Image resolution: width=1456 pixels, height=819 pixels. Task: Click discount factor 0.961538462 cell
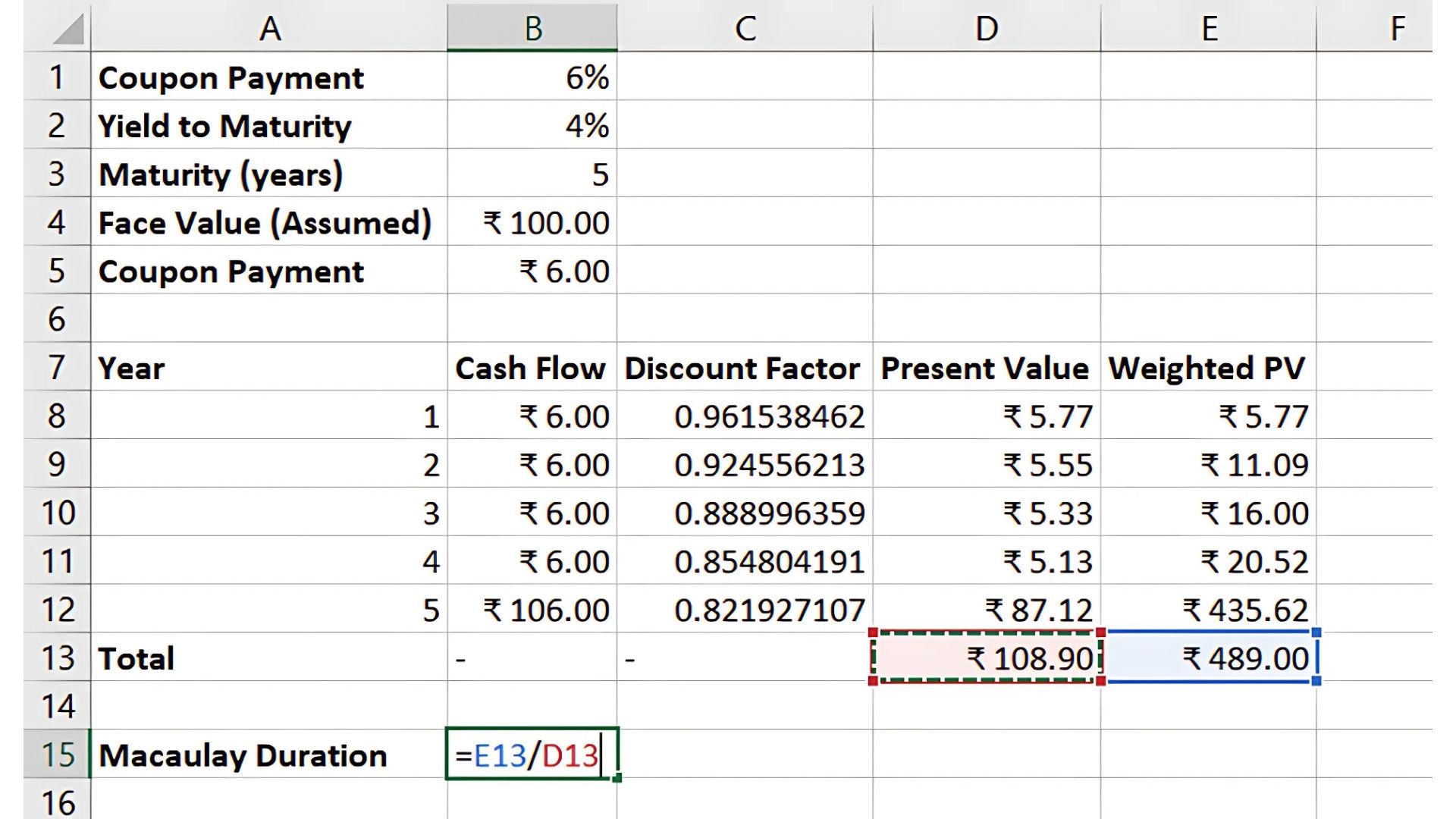point(744,416)
